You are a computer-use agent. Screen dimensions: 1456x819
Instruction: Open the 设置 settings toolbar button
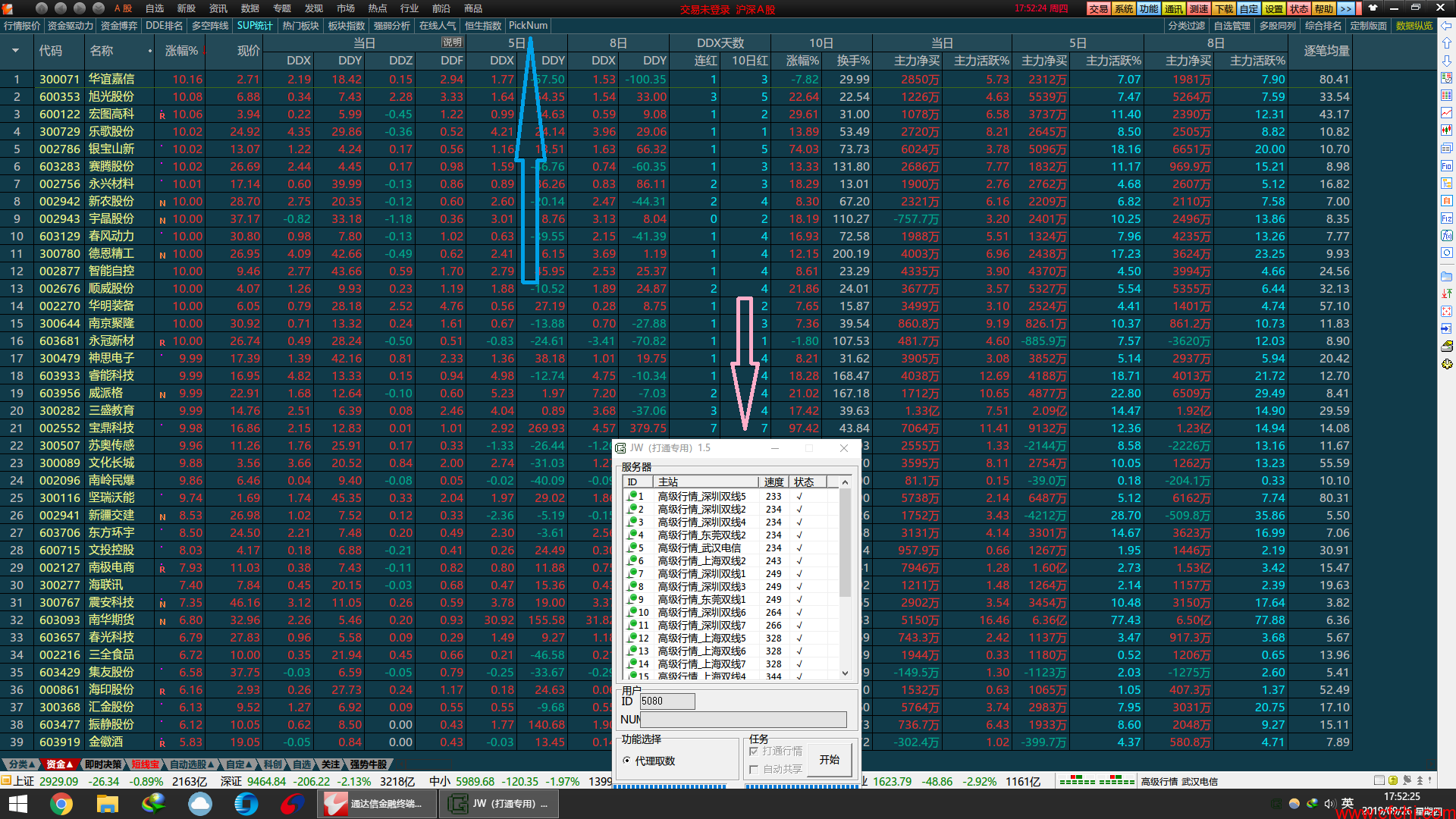tap(1274, 9)
